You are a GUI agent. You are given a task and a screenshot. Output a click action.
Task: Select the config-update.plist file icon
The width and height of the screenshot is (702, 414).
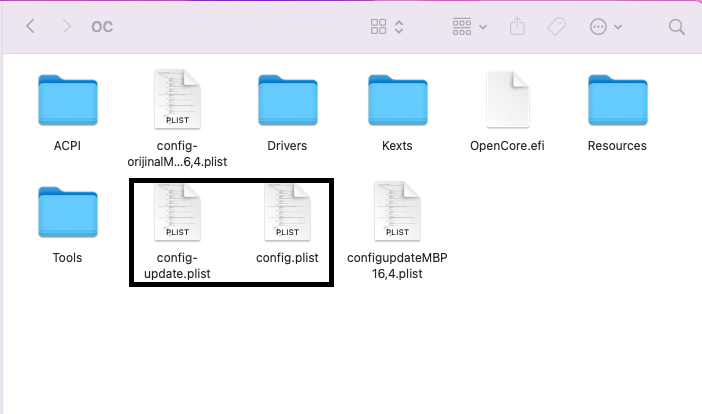177,212
